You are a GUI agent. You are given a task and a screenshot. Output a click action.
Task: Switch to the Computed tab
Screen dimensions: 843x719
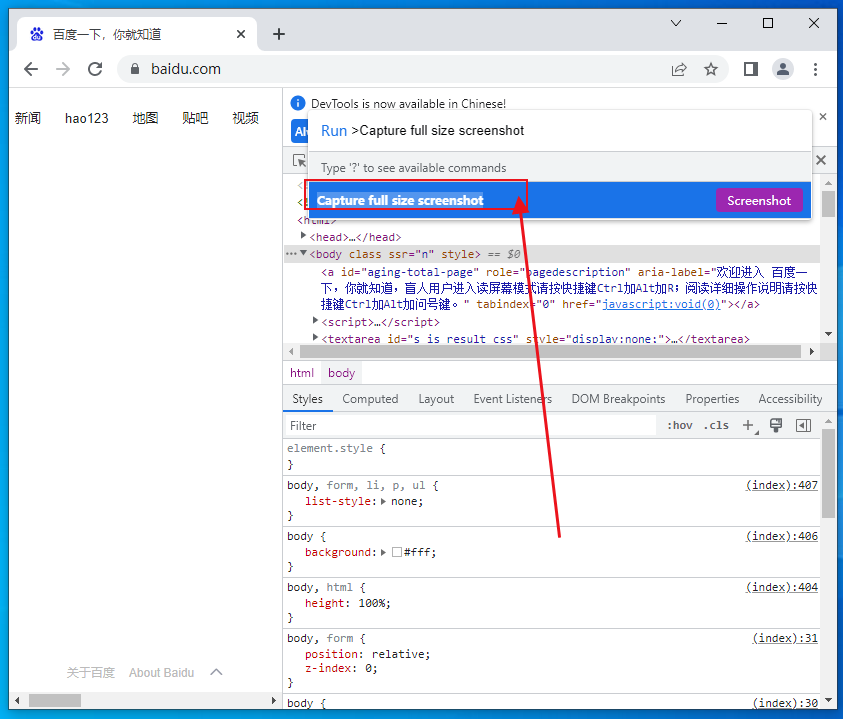(370, 399)
